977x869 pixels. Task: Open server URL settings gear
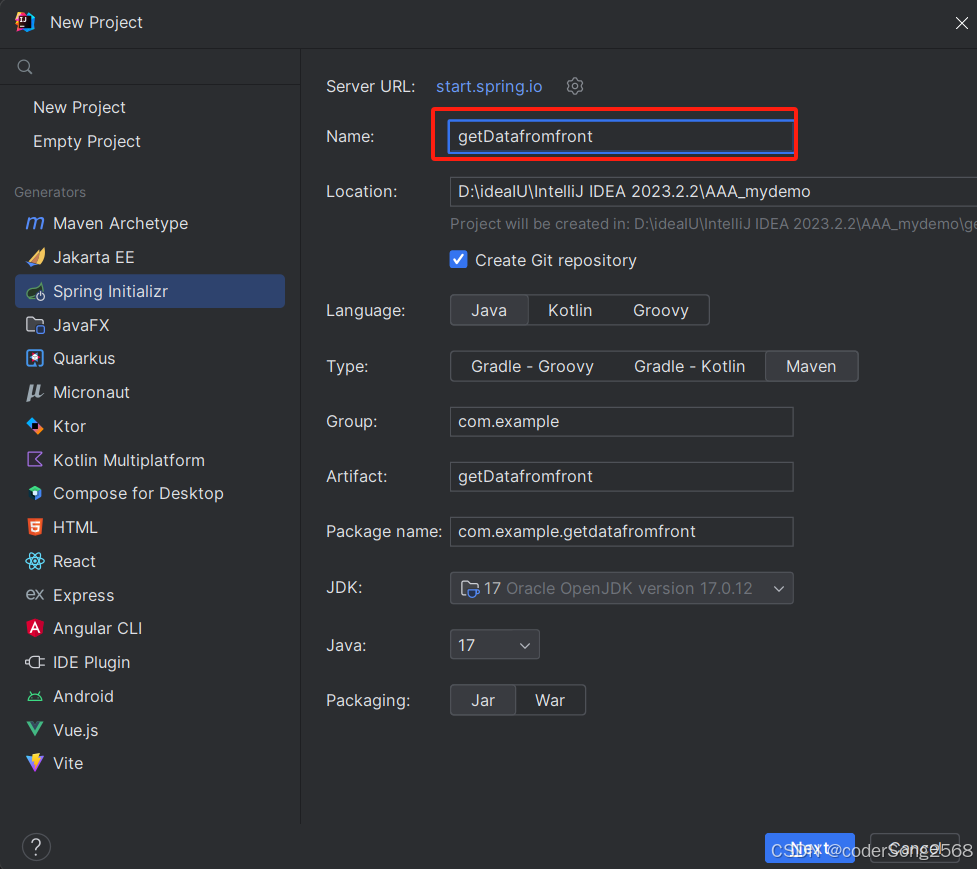click(574, 86)
